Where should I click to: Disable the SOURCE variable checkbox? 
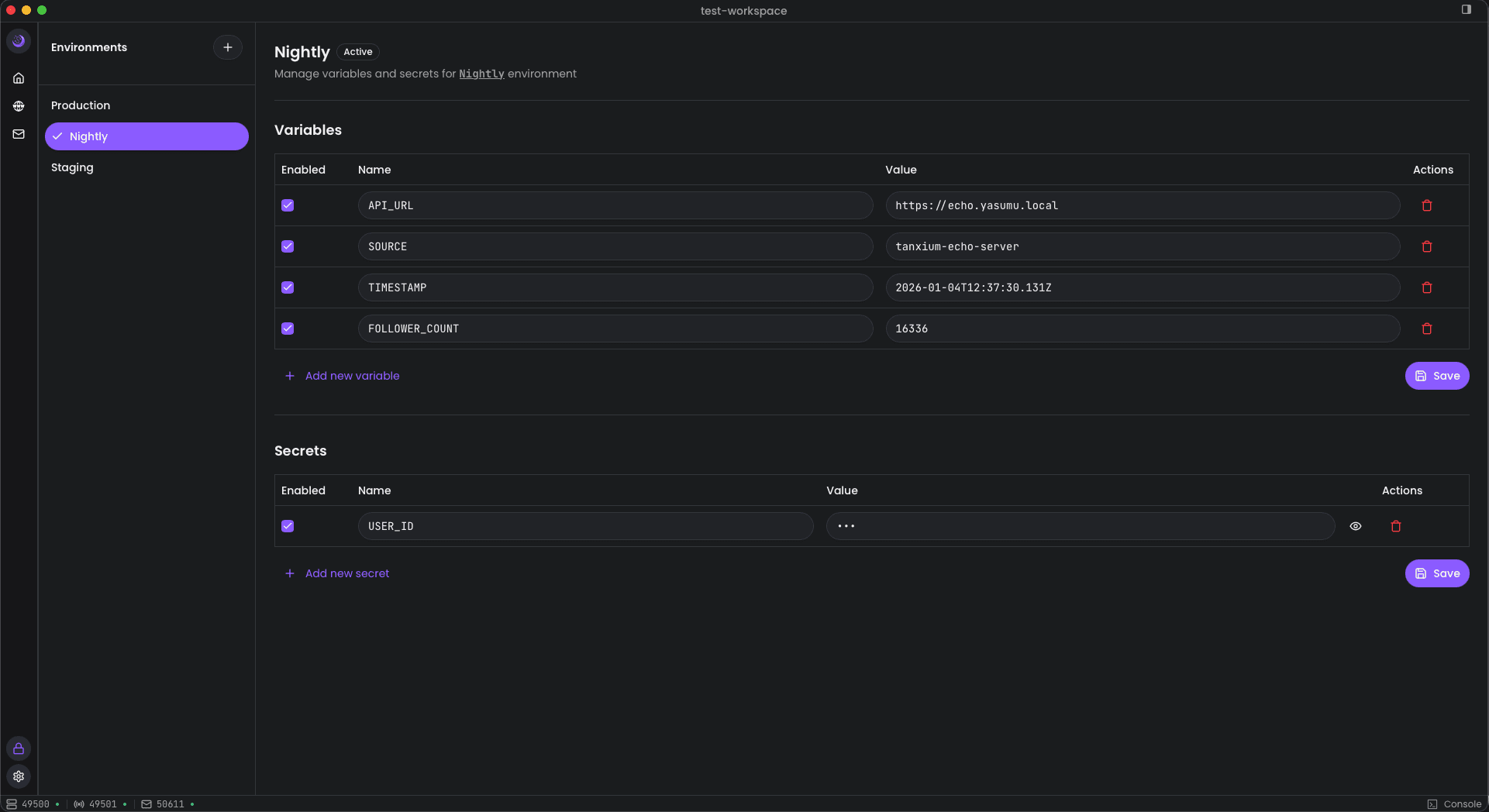288,246
